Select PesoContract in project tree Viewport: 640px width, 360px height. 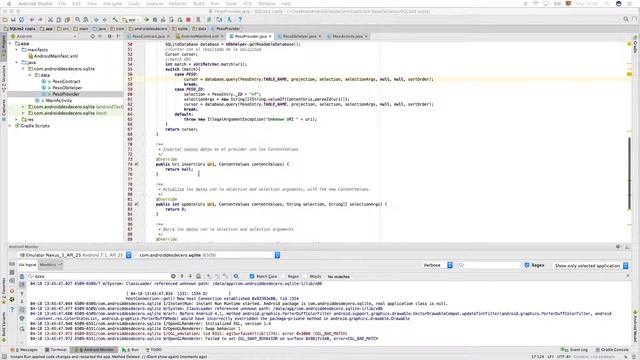click(66, 81)
